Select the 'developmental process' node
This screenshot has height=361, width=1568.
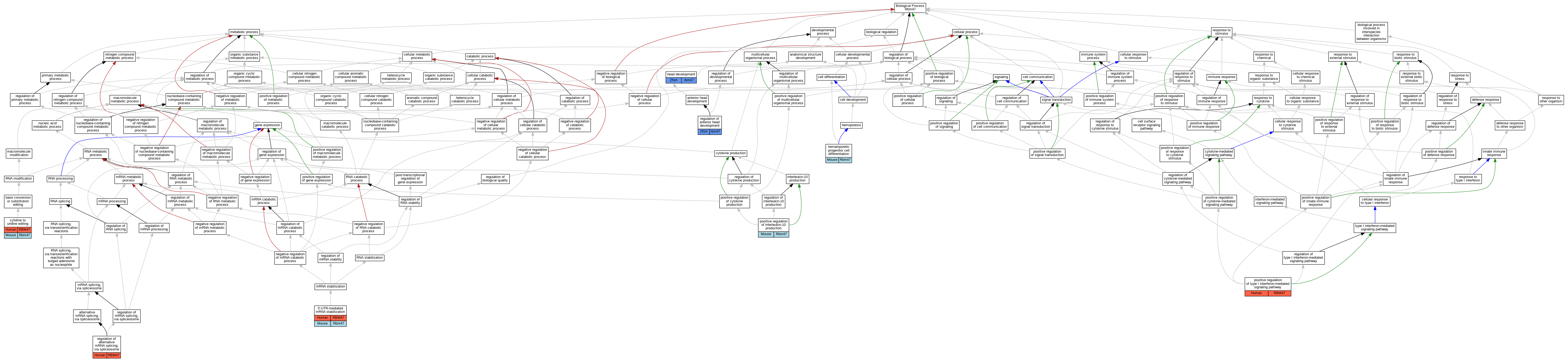[x=823, y=32]
